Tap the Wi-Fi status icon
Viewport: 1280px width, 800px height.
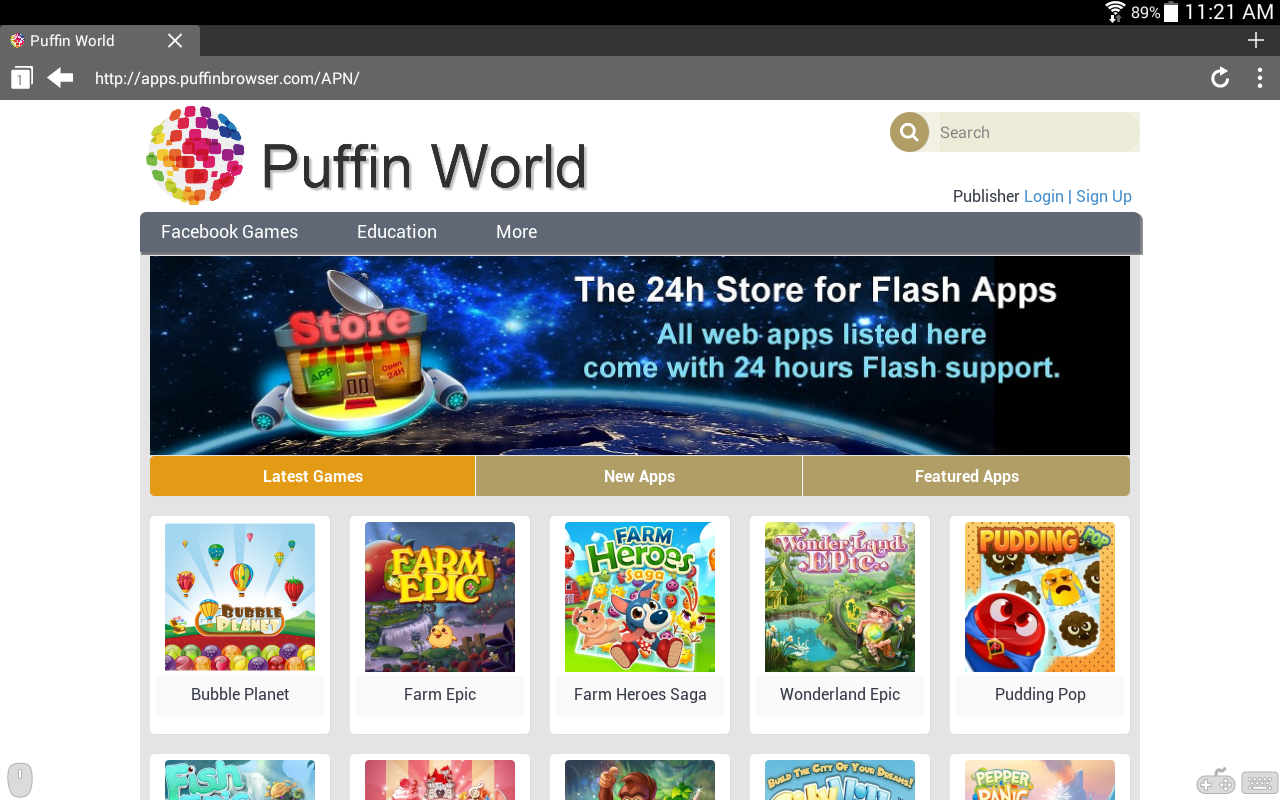point(1115,12)
